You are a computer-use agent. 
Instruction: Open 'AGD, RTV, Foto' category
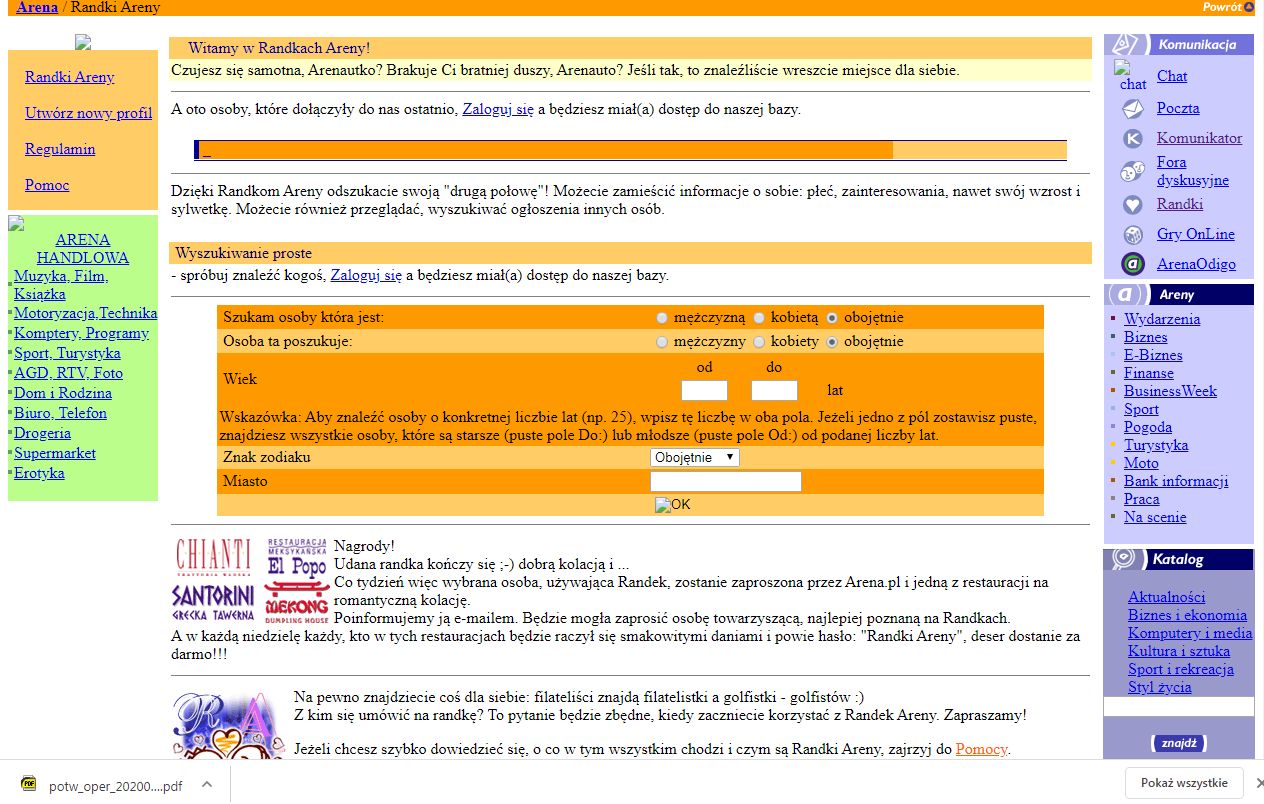click(68, 373)
